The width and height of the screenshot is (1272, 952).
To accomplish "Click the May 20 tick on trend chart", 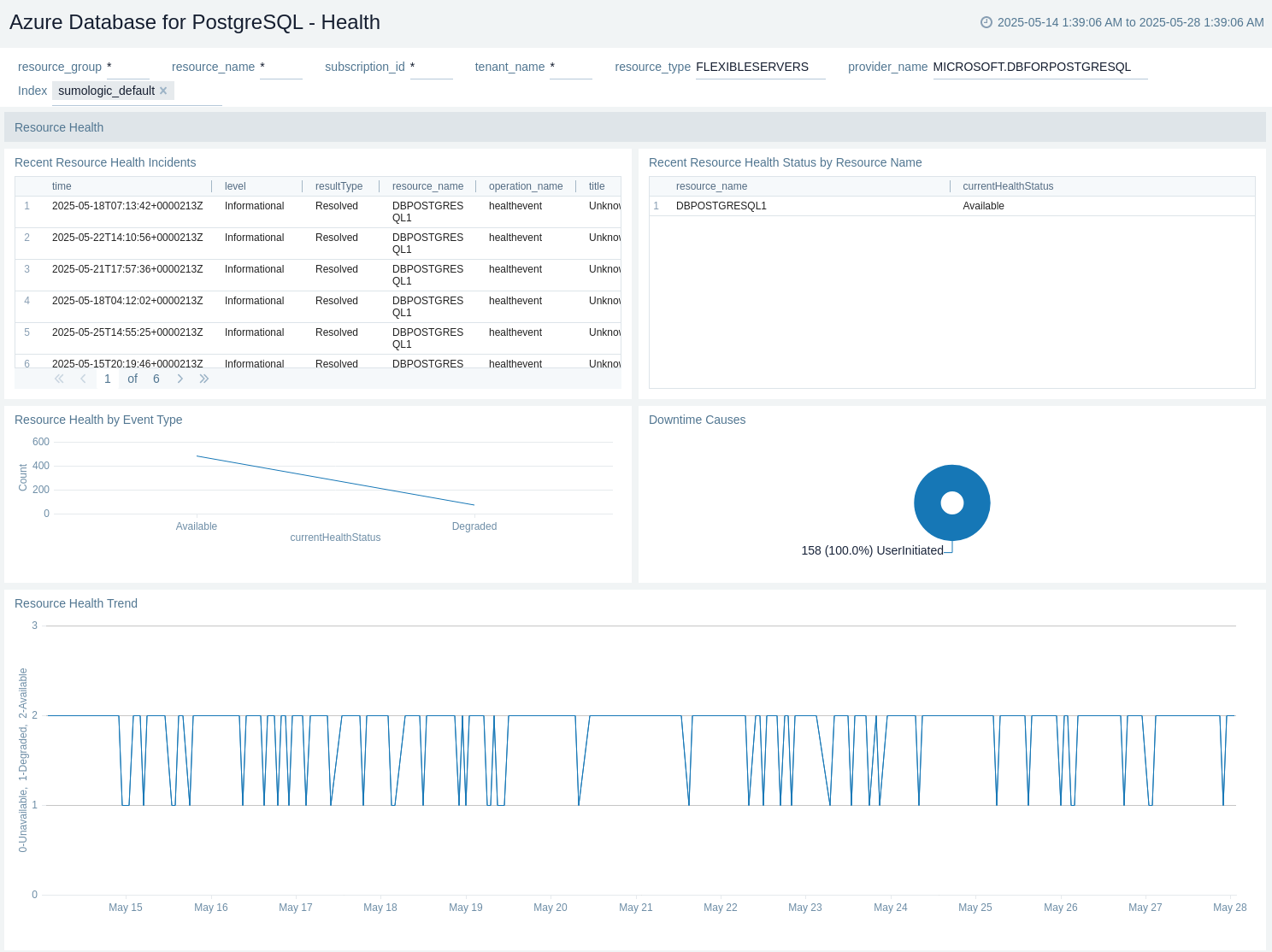I will pyautogui.click(x=551, y=908).
